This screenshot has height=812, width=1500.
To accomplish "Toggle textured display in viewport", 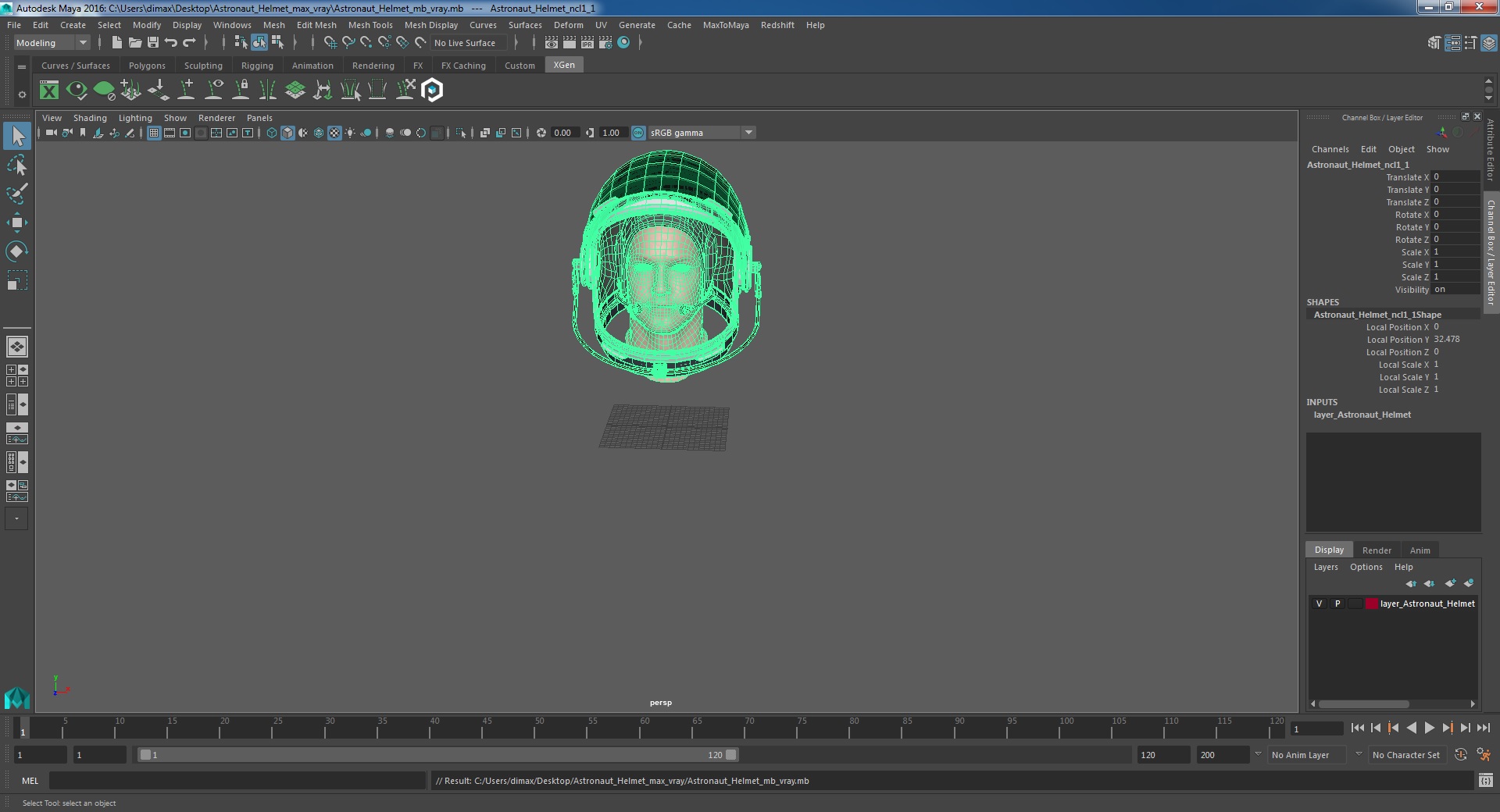I will [x=334, y=134].
